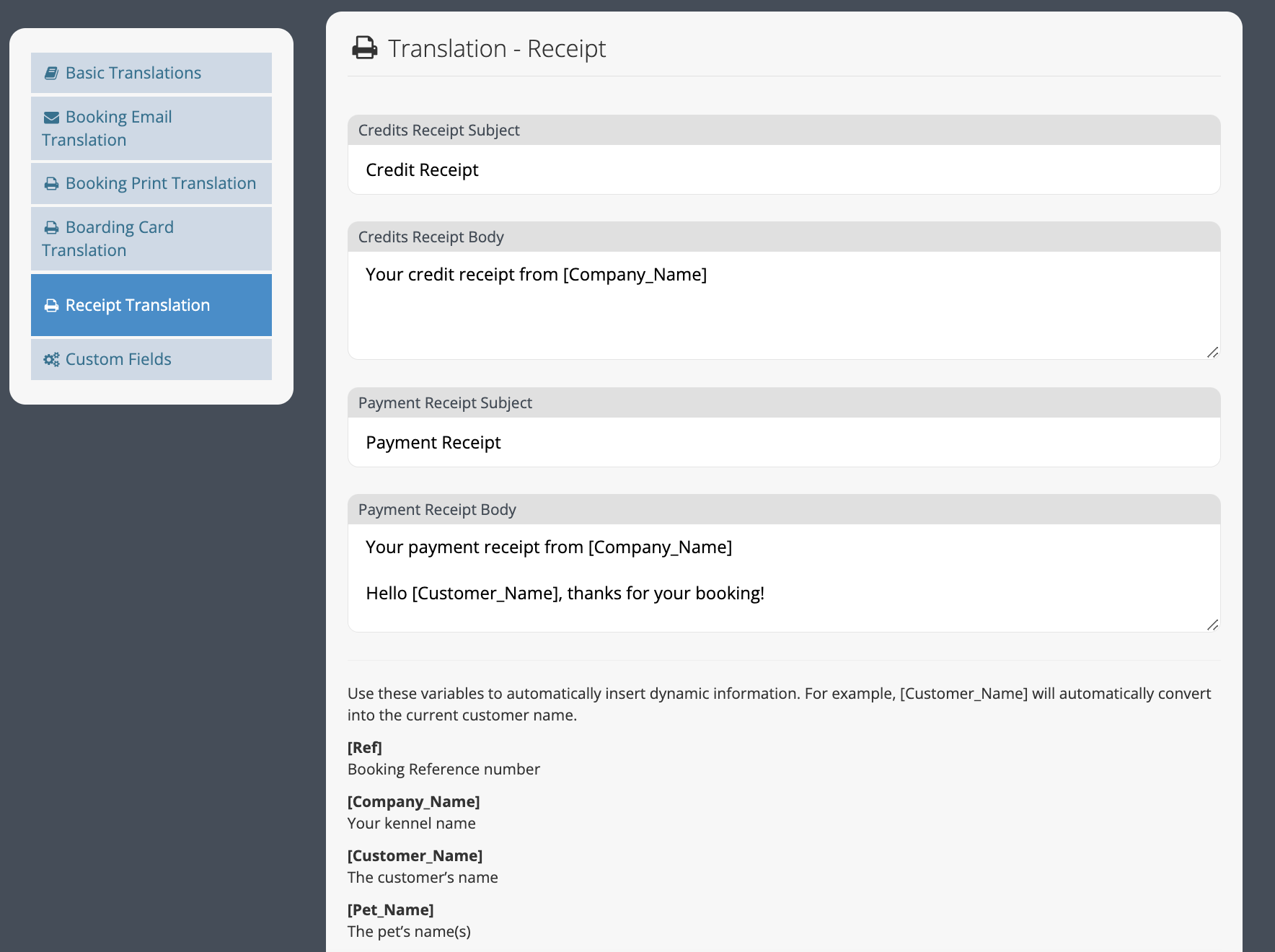Click the 'Hello [Customer_Name], thanks for your booking!' line
The image size is (1275, 952).
[x=565, y=593]
